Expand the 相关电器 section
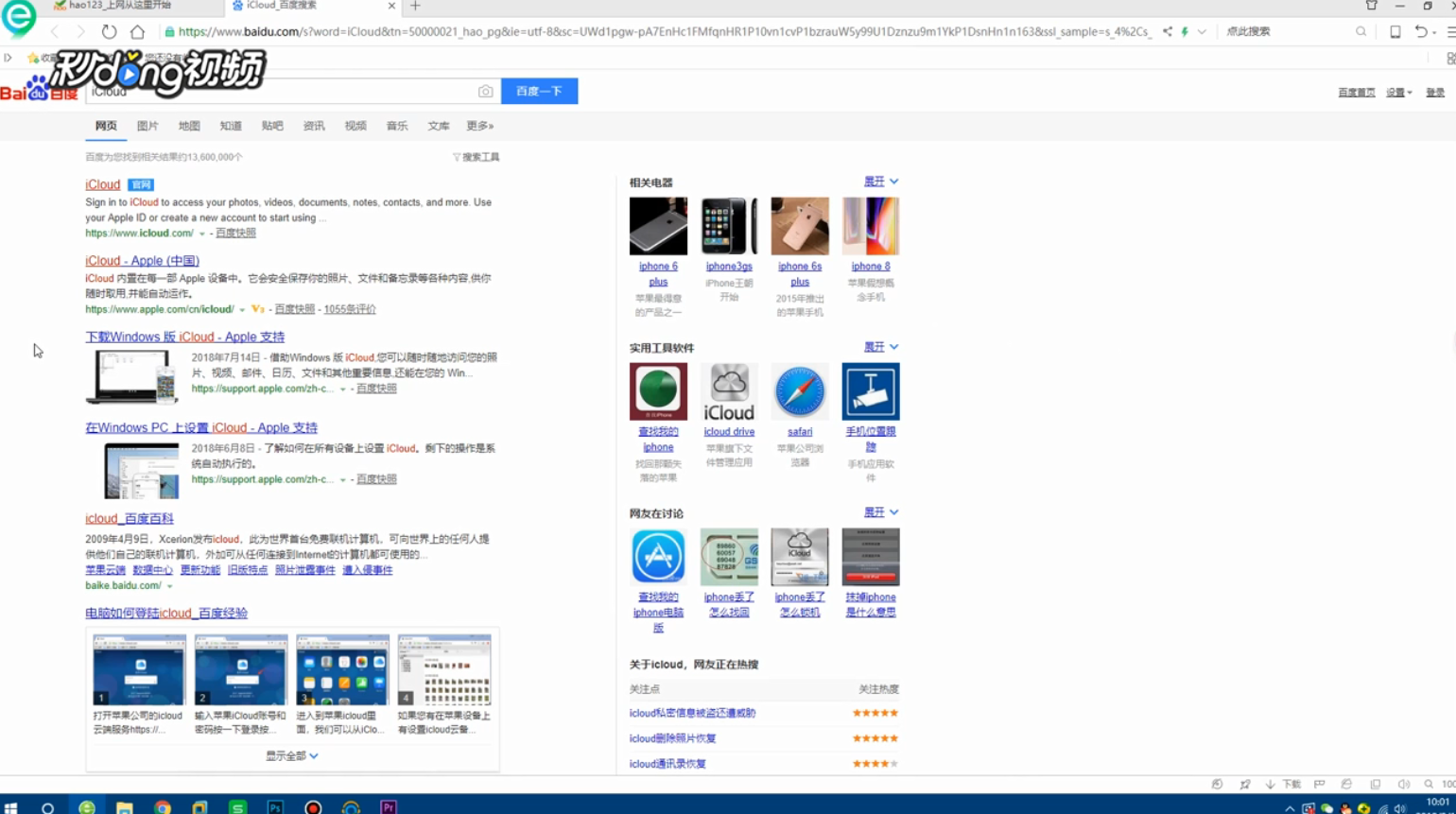The image size is (1456, 814). (881, 182)
